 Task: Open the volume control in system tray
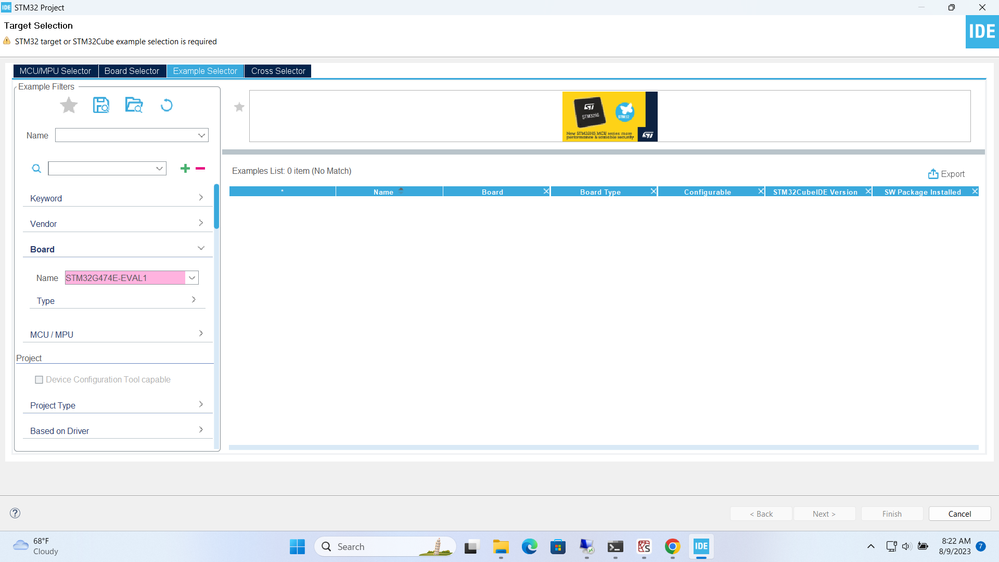pos(906,547)
